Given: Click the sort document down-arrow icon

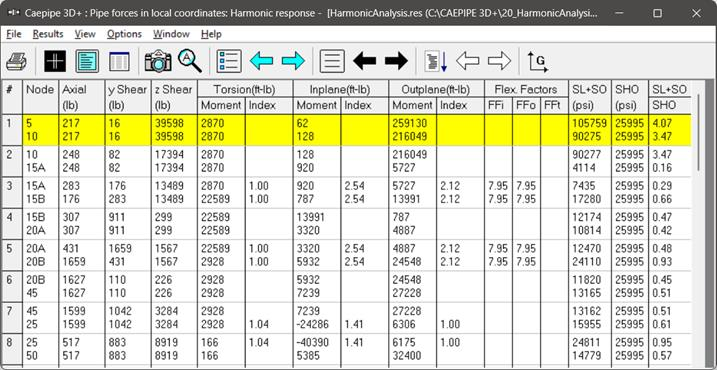Looking at the screenshot, I should pos(436,61).
